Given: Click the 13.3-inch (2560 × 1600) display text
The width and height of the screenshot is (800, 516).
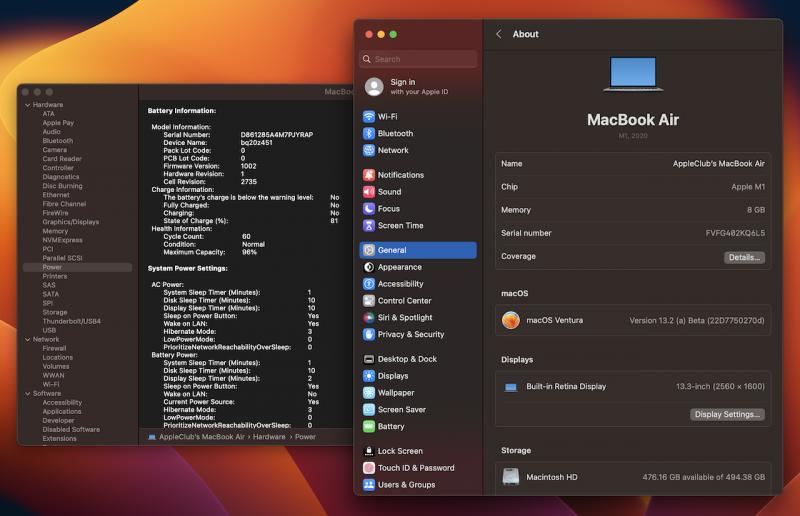Looking at the screenshot, I should pos(720,386).
